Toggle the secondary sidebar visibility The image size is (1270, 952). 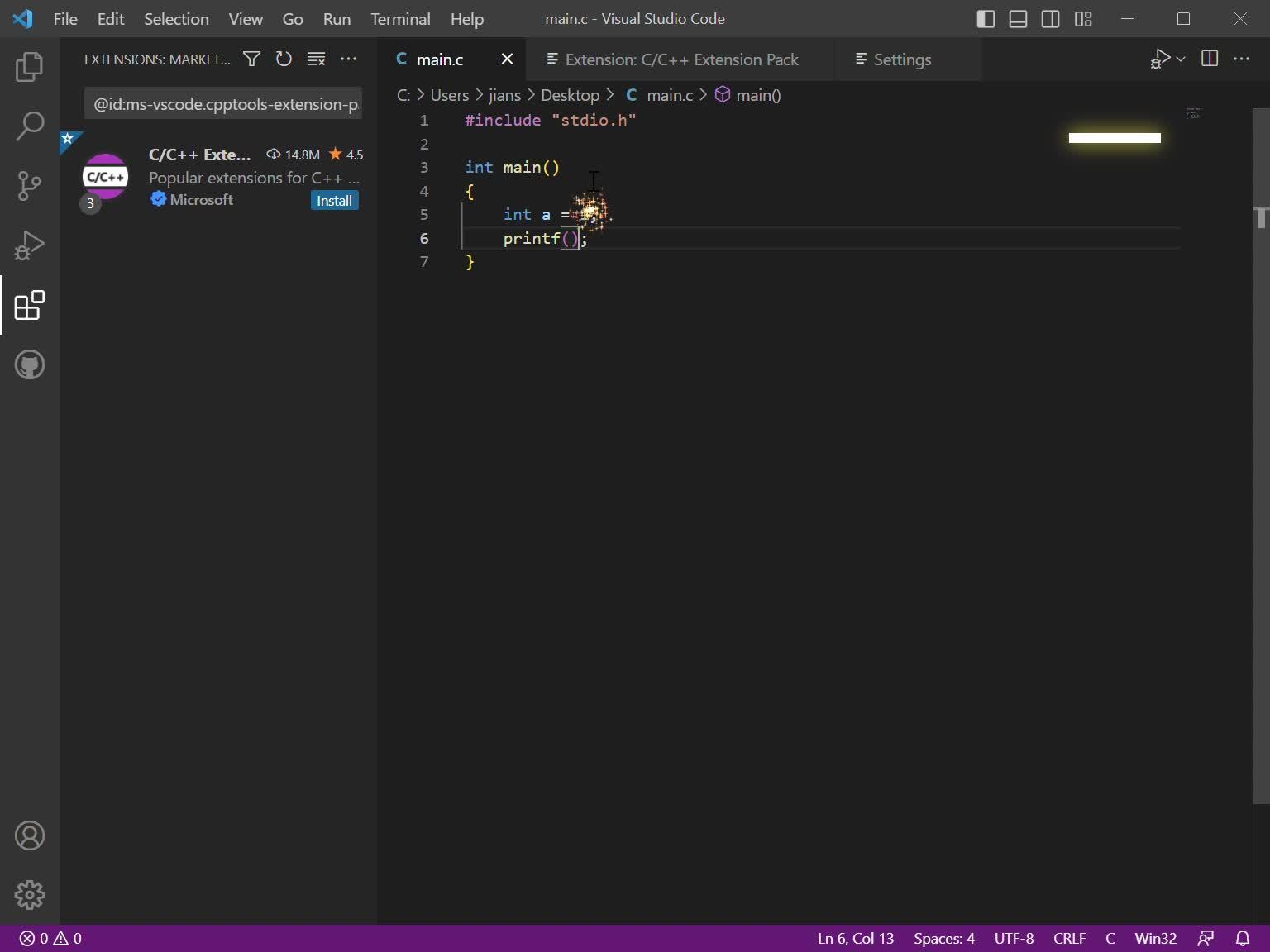[1050, 18]
